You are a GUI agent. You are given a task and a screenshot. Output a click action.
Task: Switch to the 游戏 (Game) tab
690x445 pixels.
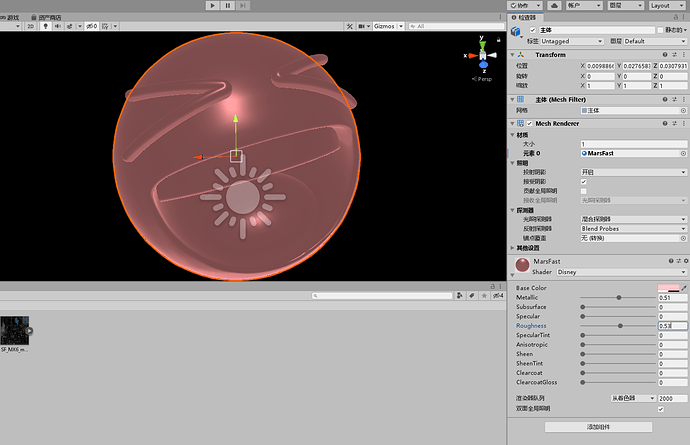click(x=11, y=18)
